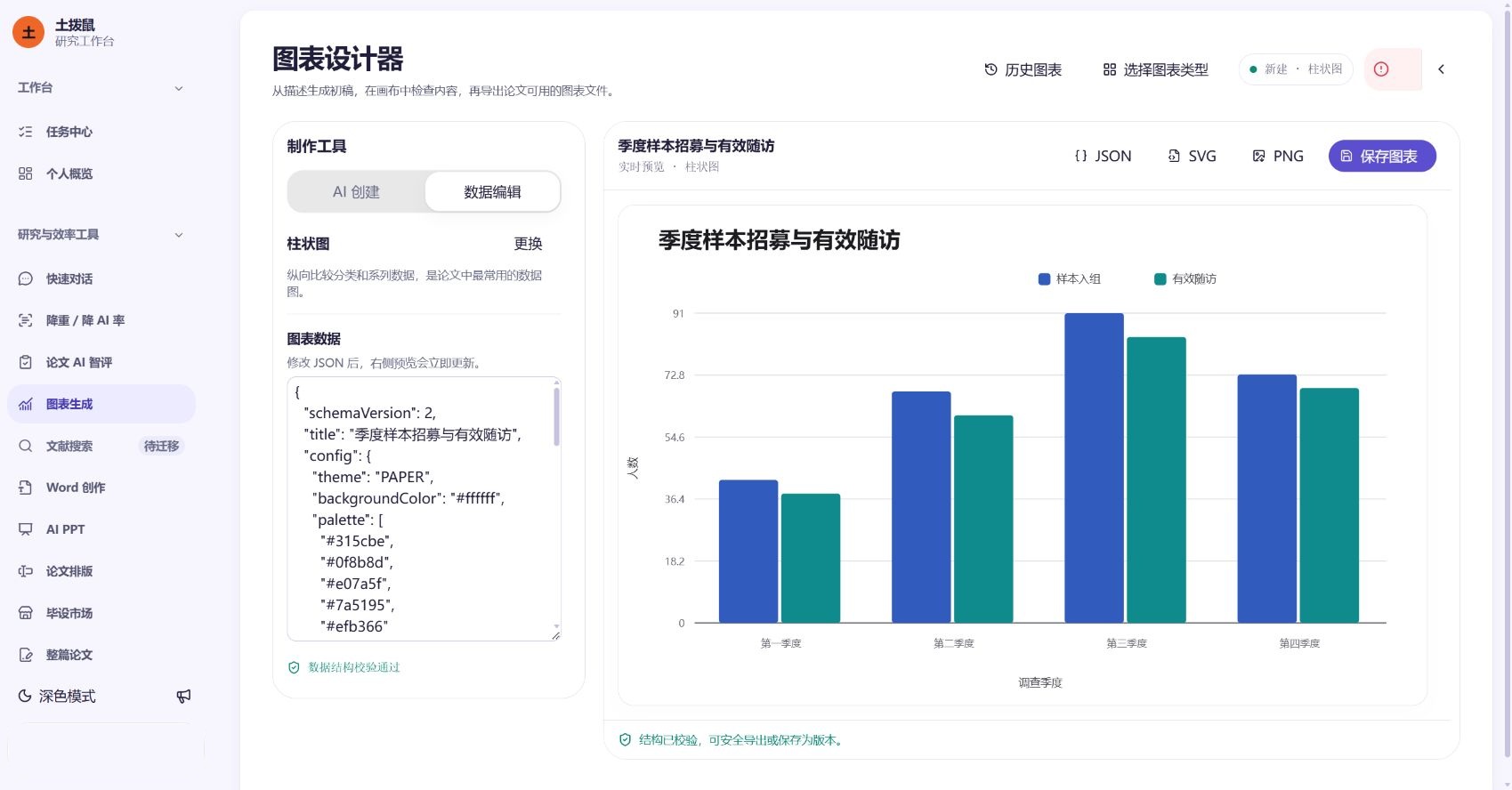Screen dimensions: 1512x790
Task: Select 图表生成 in sidebar
Action: coord(101,404)
